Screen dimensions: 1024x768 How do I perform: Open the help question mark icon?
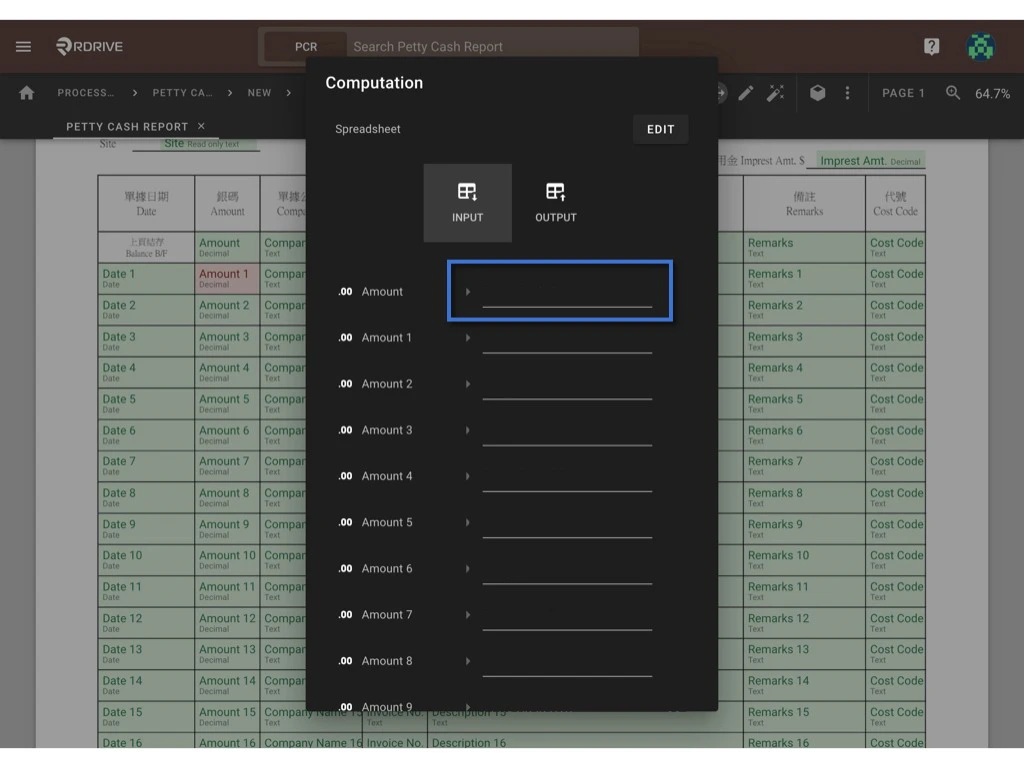click(x=930, y=46)
